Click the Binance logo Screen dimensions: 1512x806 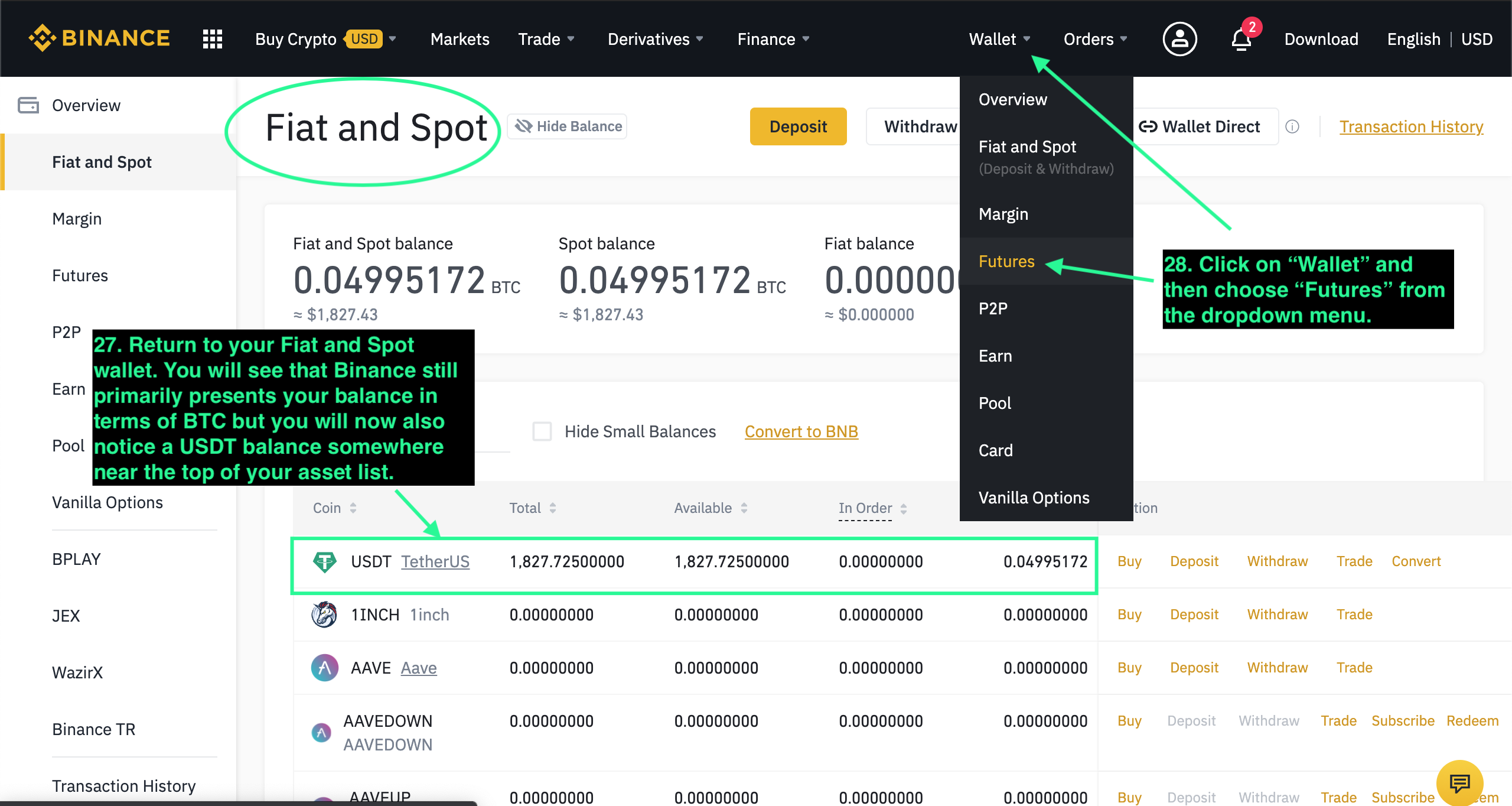pyautogui.click(x=99, y=38)
